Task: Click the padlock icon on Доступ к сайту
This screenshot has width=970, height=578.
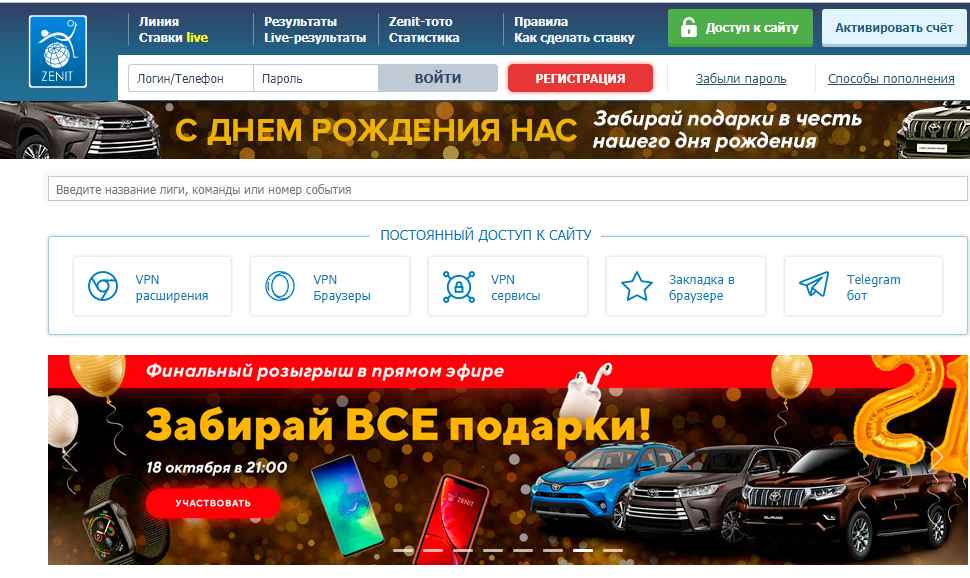Action: coord(689,27)
